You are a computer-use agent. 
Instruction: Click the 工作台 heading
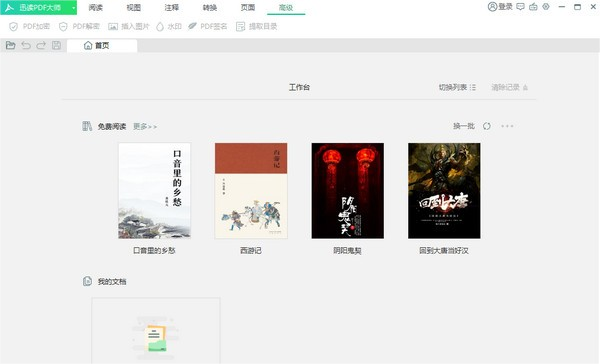click(299, 87)
